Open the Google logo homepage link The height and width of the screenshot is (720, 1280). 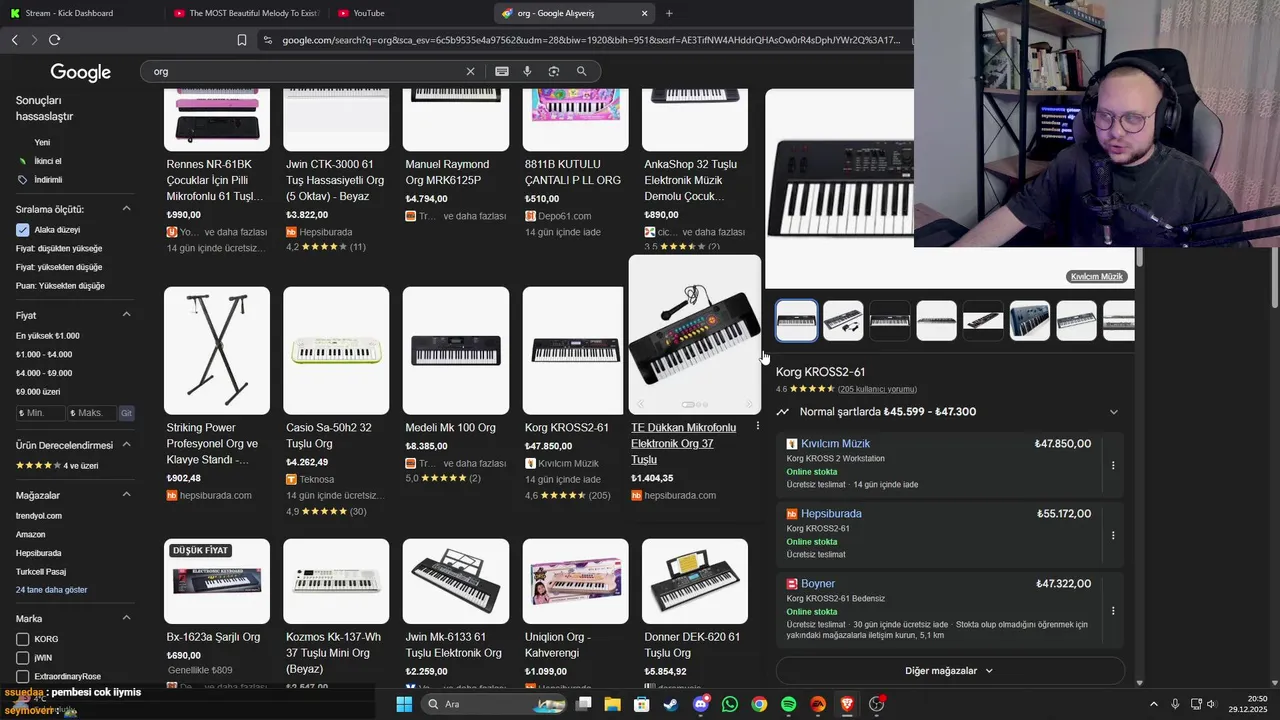pyautogui.click(x=80, y=72)
